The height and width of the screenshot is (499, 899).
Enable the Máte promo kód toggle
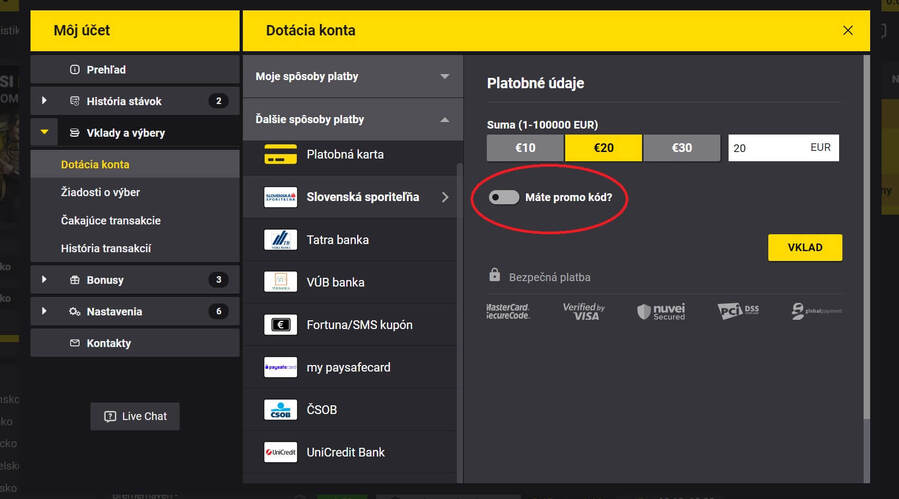(x=503, y=197)
